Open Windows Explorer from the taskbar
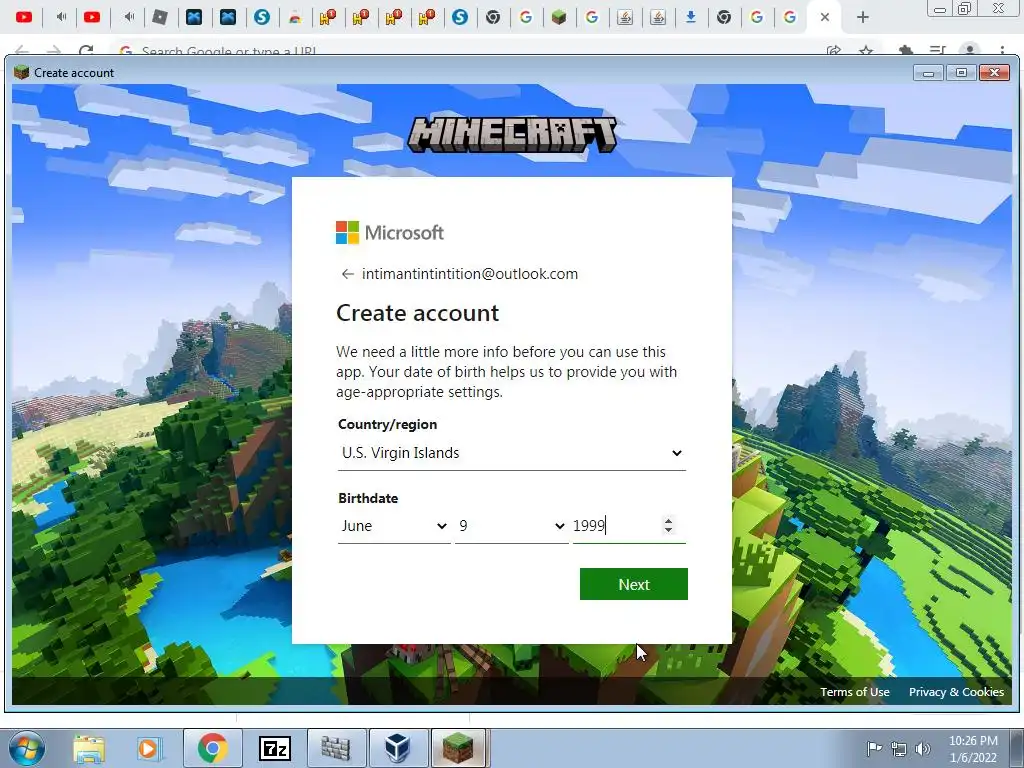This screenshot has width=1024, height=768. 89,748
